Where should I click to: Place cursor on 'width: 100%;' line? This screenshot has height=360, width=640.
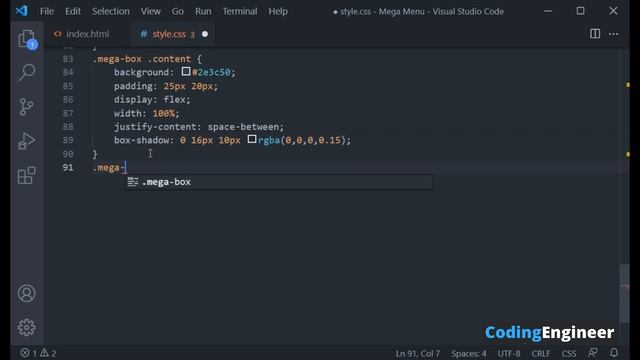(147, 113)
